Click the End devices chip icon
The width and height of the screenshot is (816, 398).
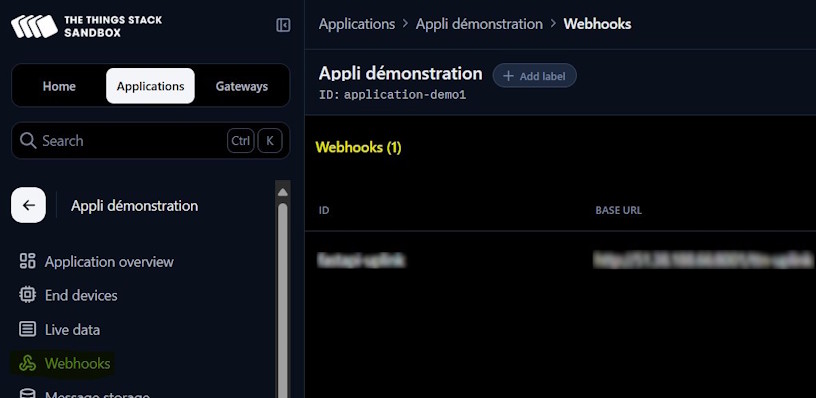click(27, 295)
